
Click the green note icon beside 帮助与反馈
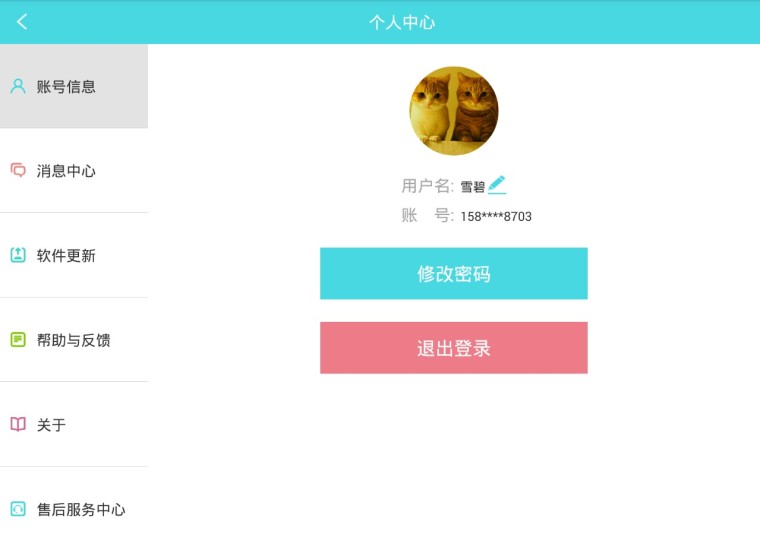18,340
